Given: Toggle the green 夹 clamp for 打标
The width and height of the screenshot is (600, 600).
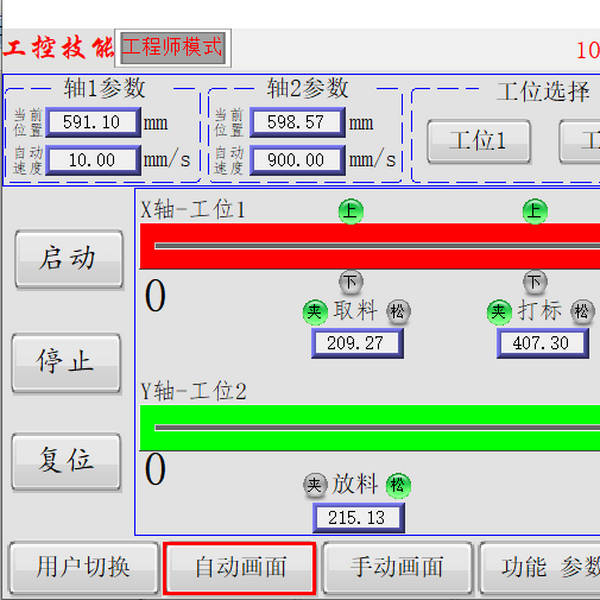Looking at the screenshot, I should [x=499, y=312].
